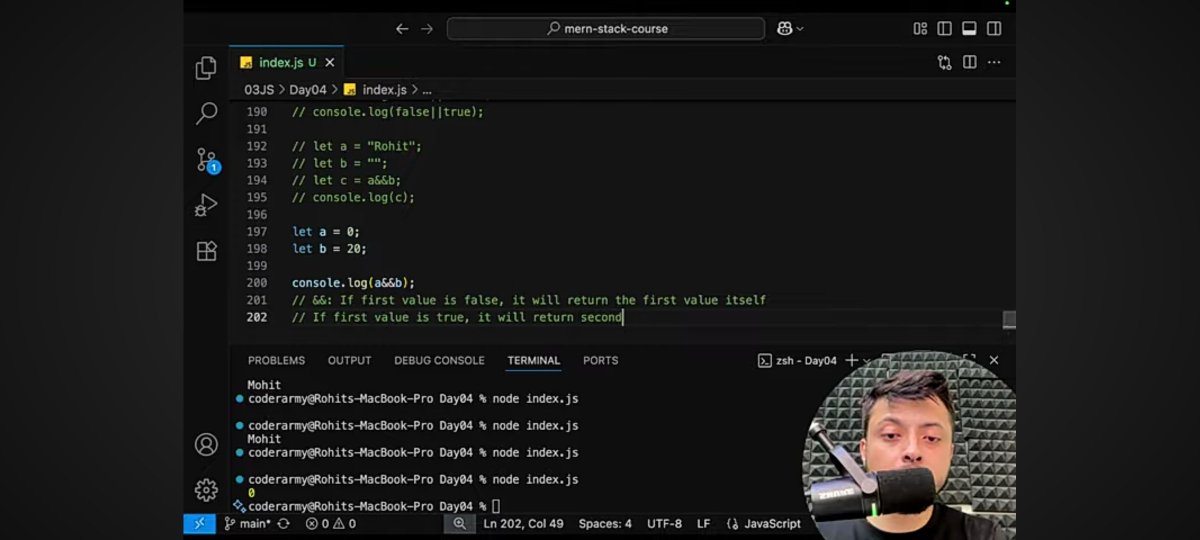Switch to the PORTS panel tab
This screenshot has width=1200, height=540.
[601, 360]
